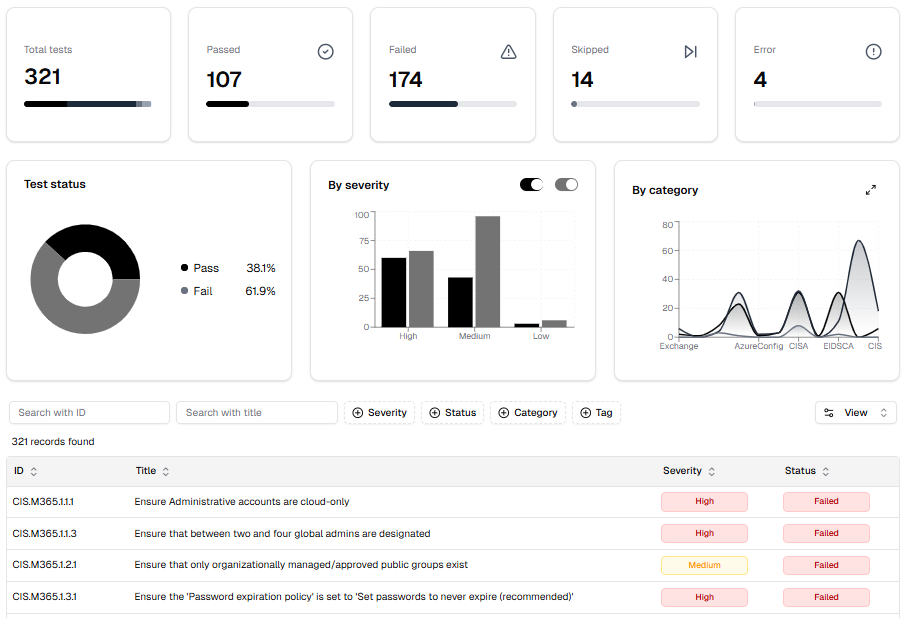Click the Passed checkmark circle icon
Screen dimensions: 904x618
[x=325, y=52]
